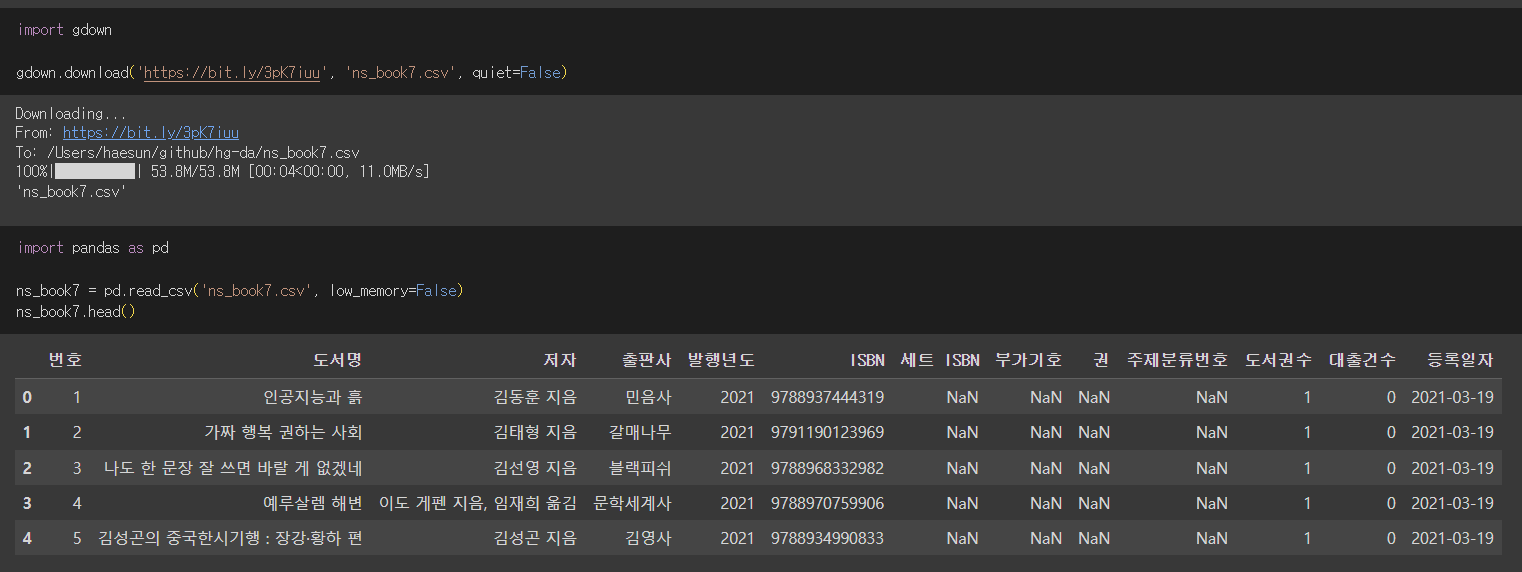Click the 부가기호 column header
This screenshot has height=572, width=1522.
coord(1029,360)
